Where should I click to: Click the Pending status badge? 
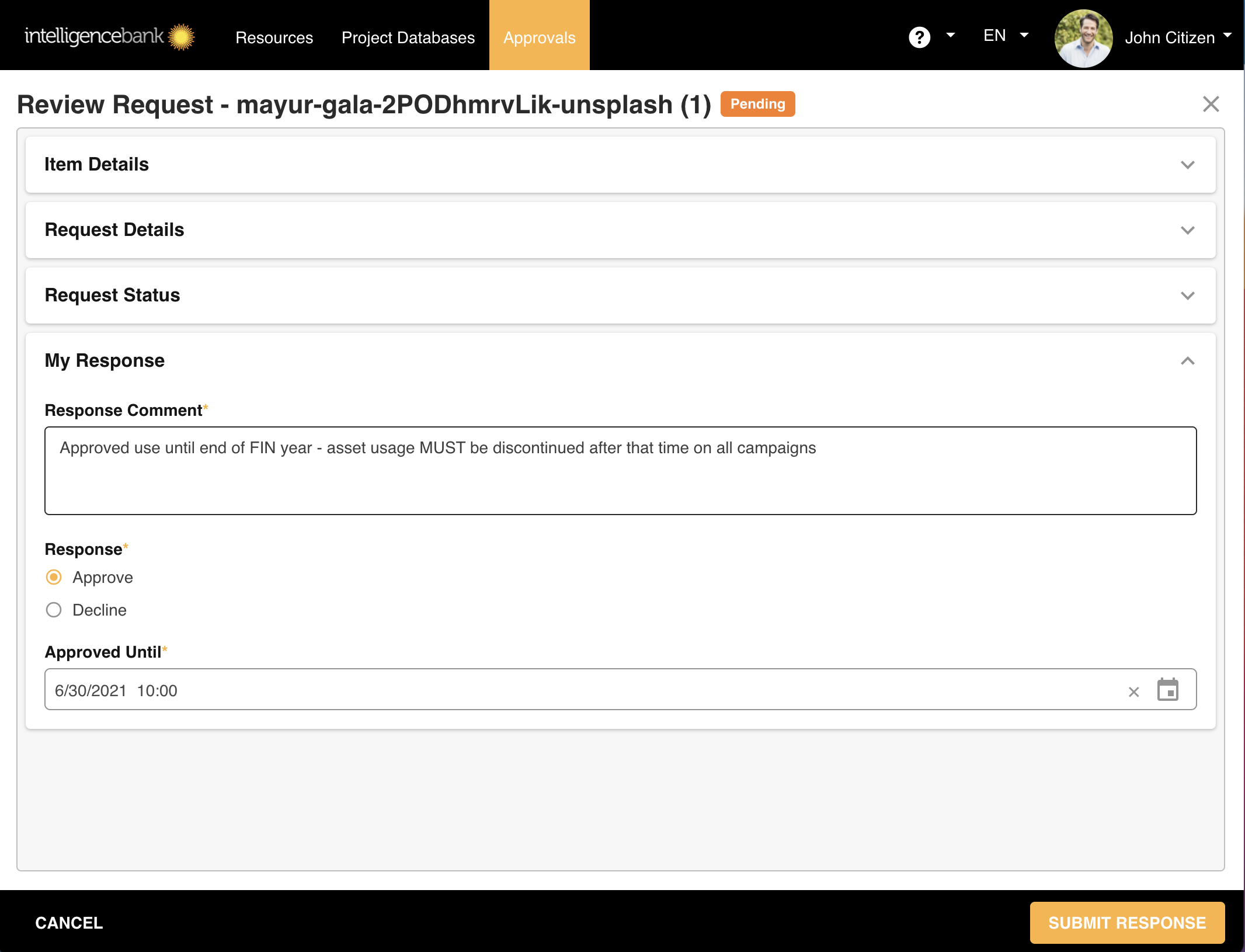coord(757,104)
